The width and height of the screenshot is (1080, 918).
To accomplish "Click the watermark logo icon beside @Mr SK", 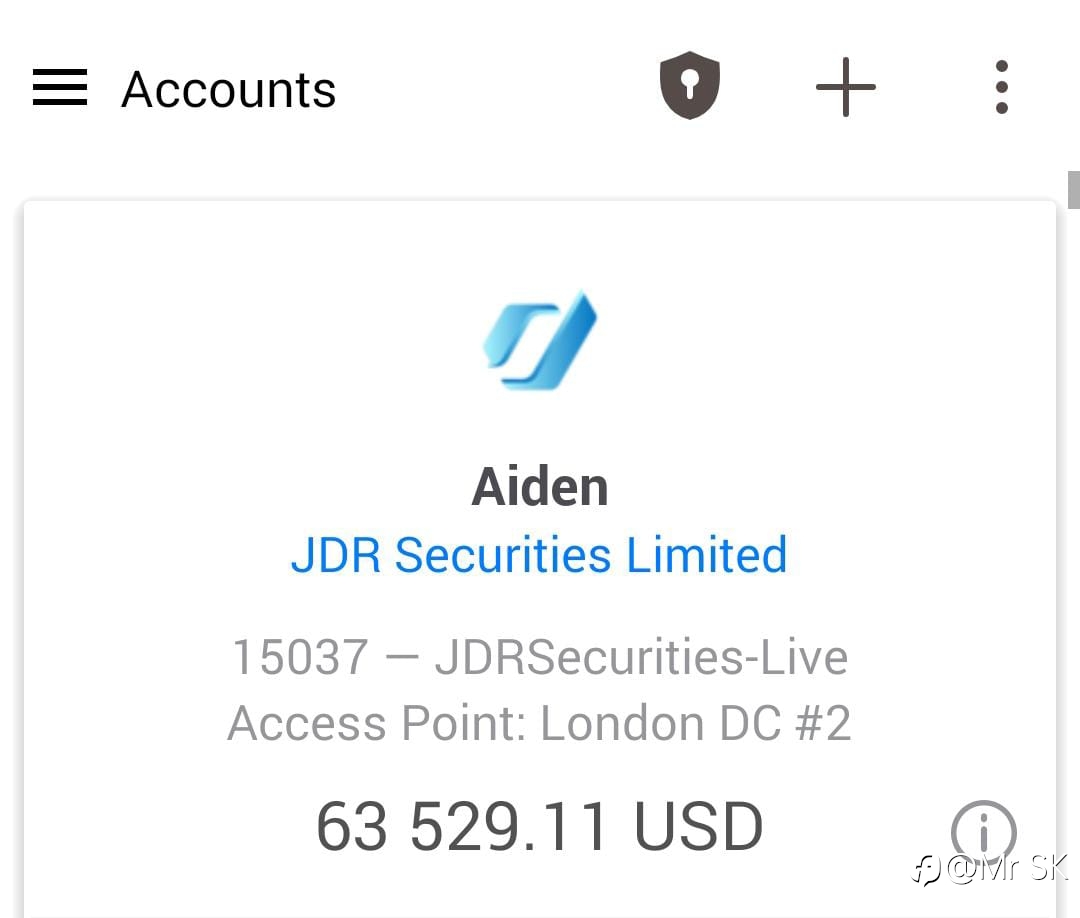I will point(927,870).
